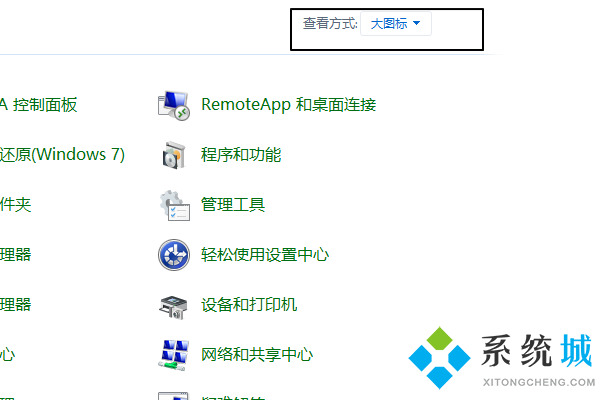Go to 网络和共享中心 text link

[257, 355]
